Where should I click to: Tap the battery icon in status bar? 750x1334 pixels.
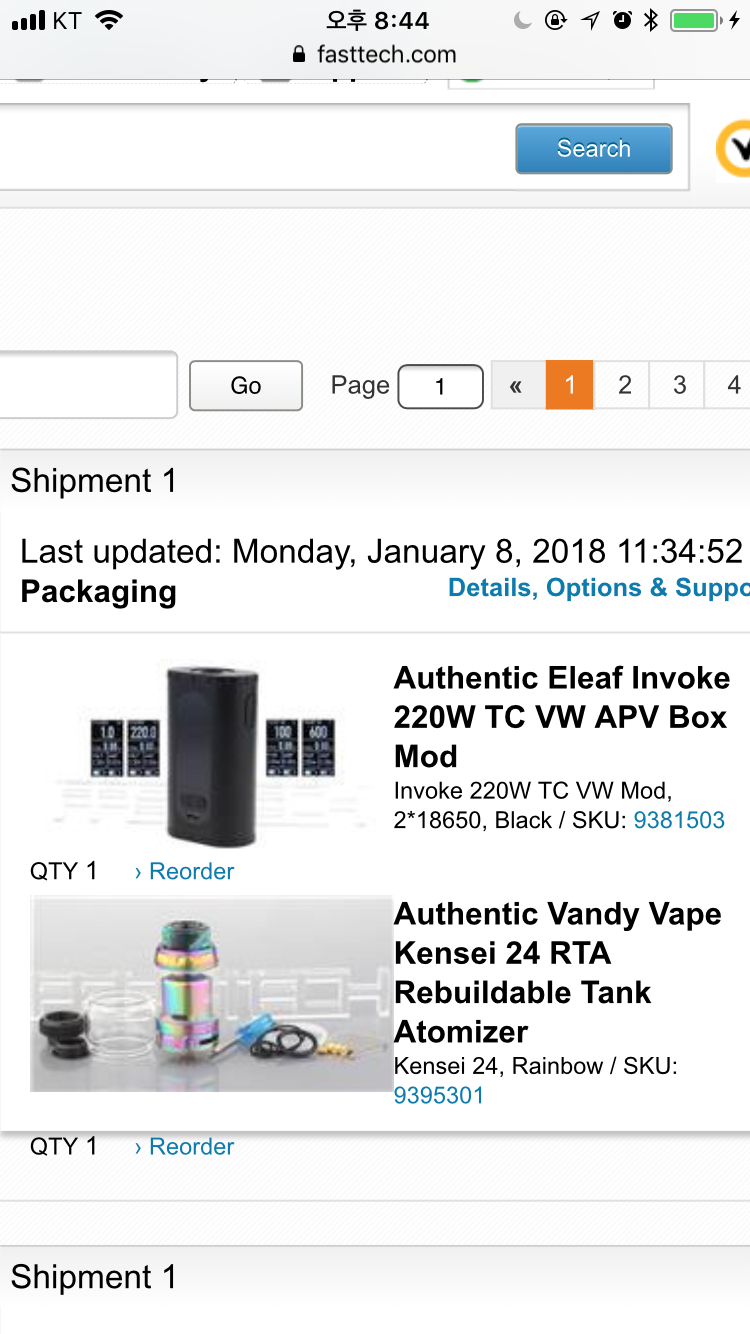click(x=694, y=20)
